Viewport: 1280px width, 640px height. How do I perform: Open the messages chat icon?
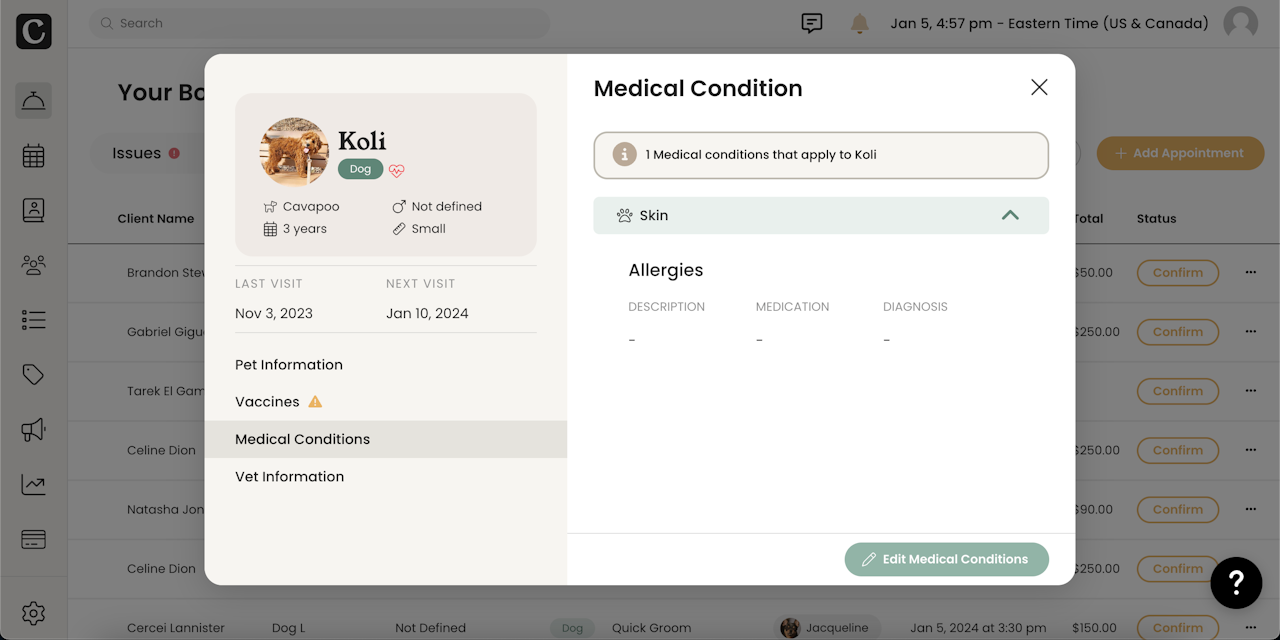point(812,23)
